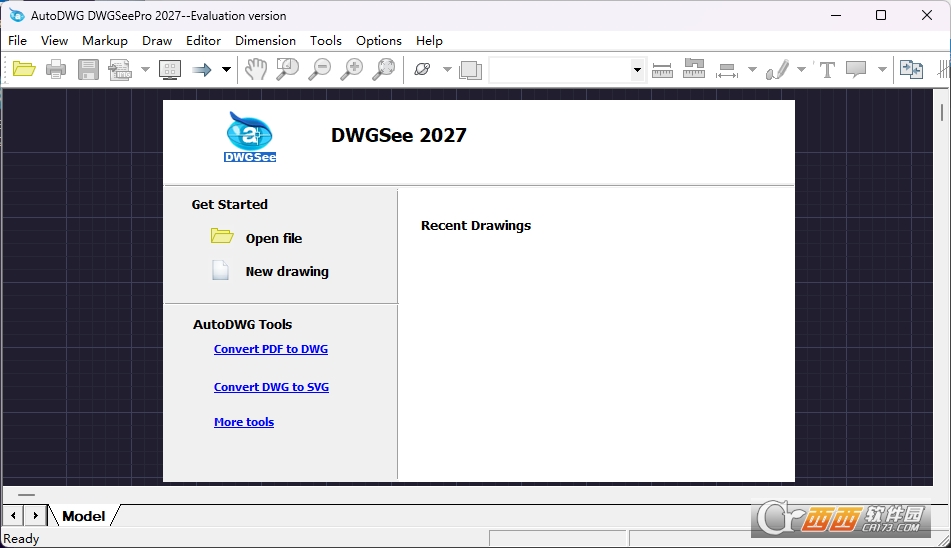
Task: Click the thumbnail browser monitor icon
Action: [170, 69]
